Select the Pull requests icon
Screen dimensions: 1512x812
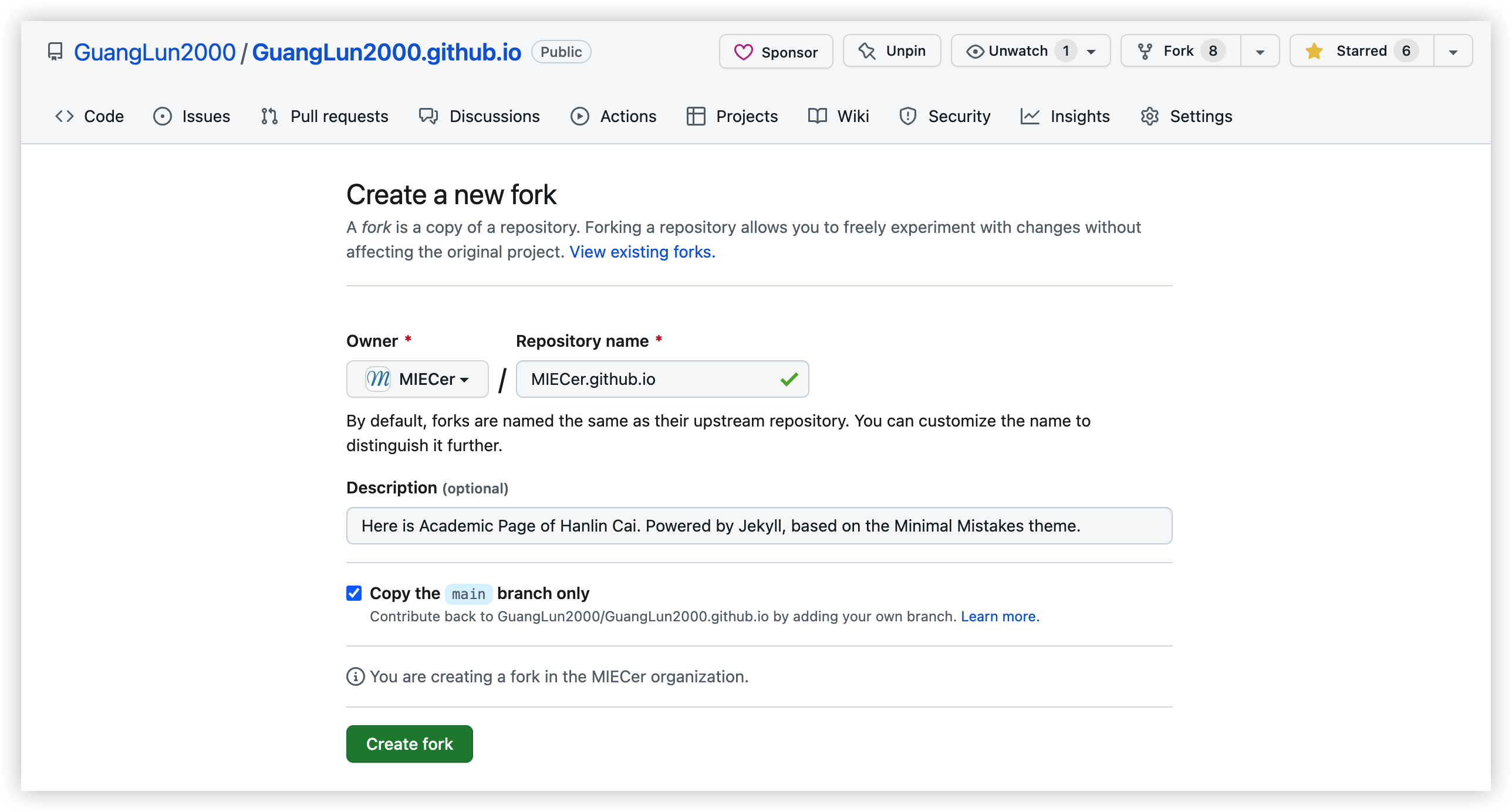coord(269,116)
